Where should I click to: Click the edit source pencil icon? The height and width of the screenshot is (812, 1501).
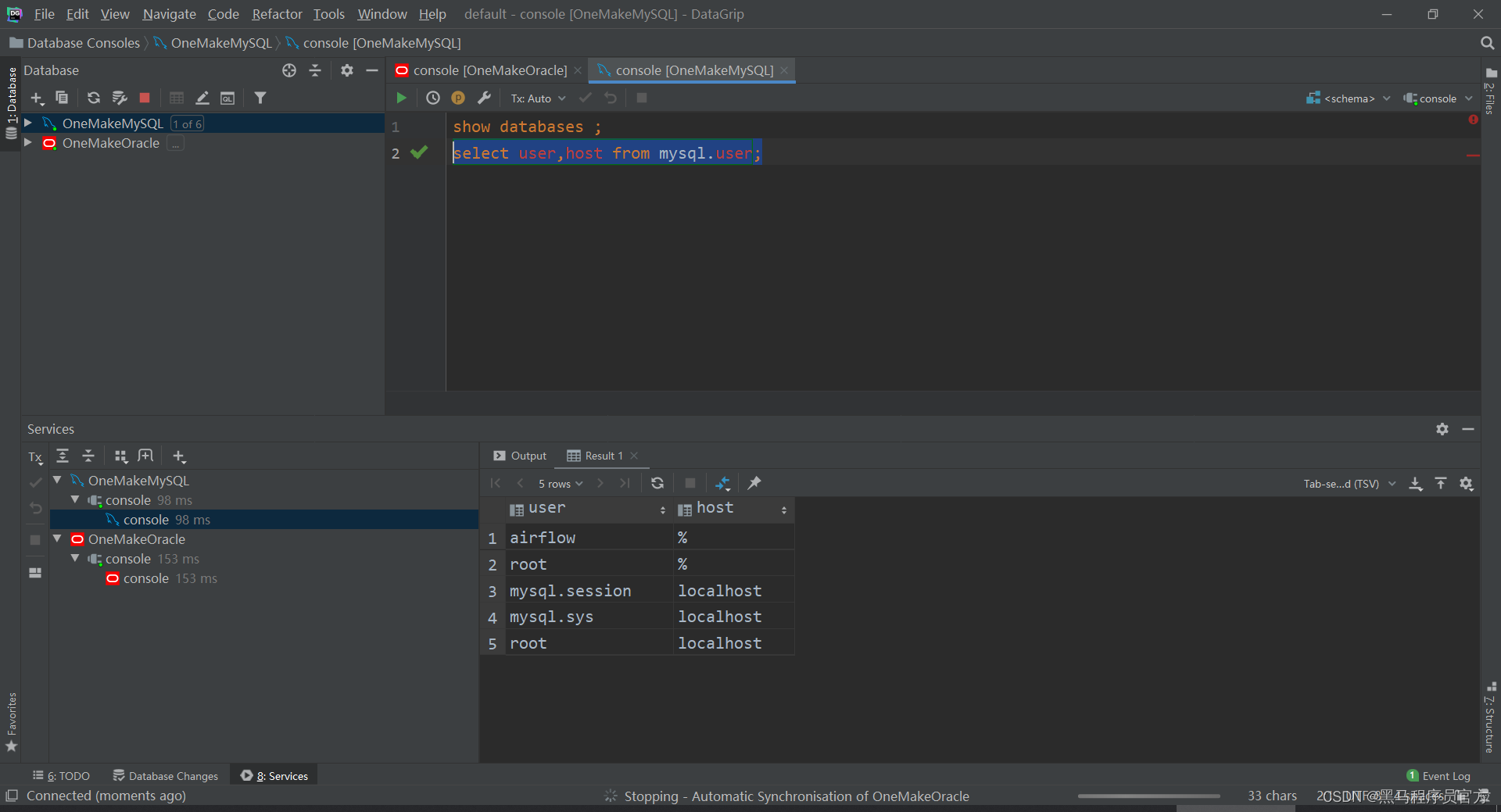(202, 98)
